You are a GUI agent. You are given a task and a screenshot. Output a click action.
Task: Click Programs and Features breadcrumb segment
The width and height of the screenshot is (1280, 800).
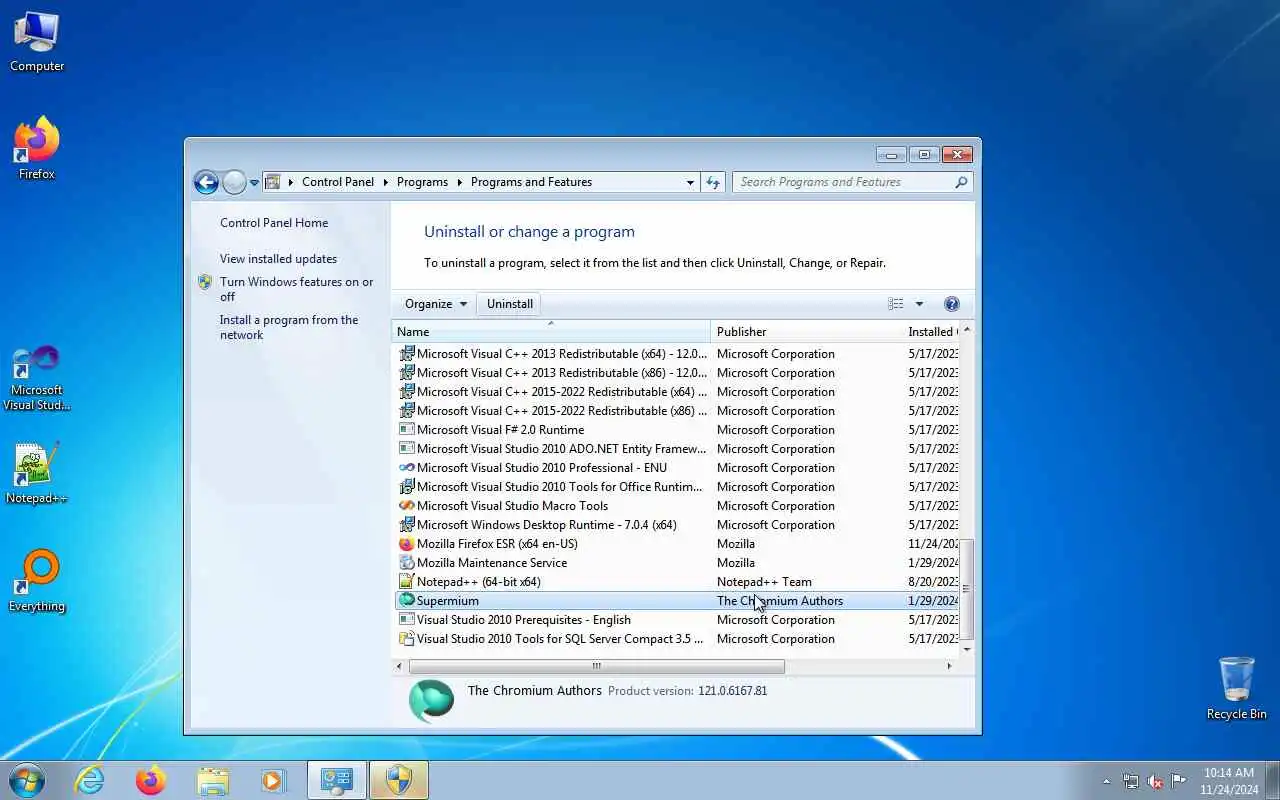coord(531,182)
